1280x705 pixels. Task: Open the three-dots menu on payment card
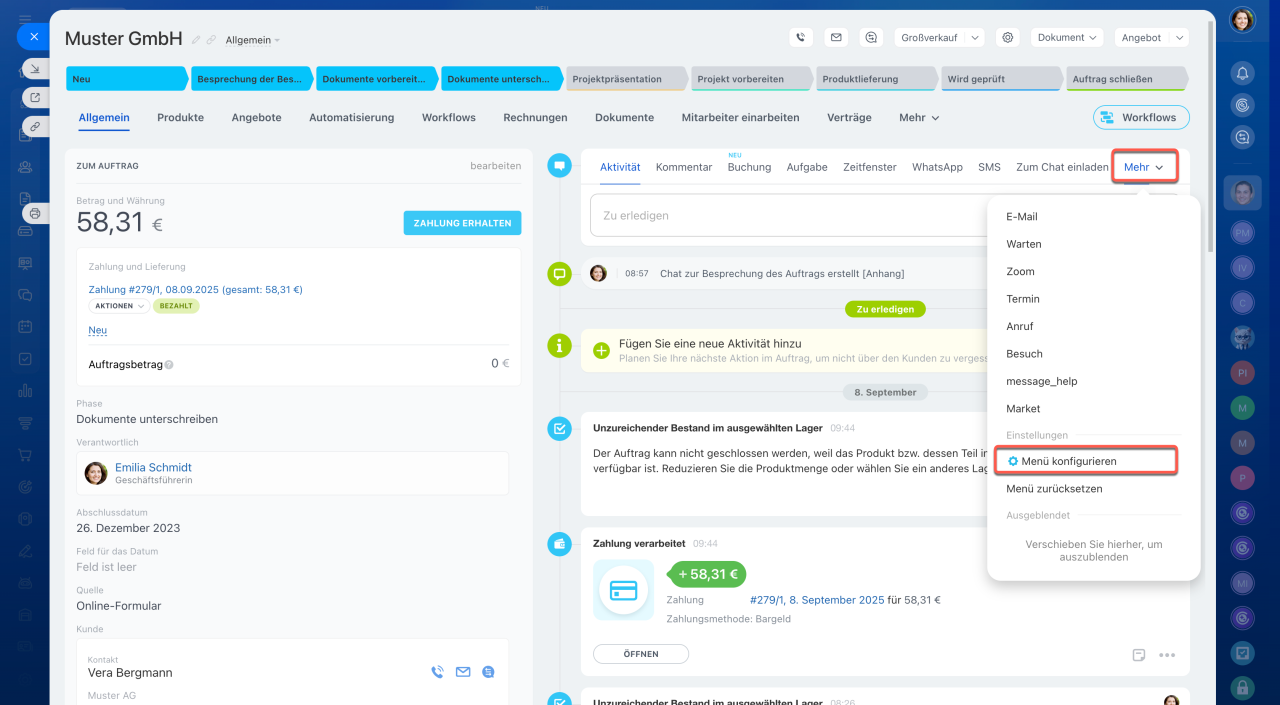[x=1166, y=655]
